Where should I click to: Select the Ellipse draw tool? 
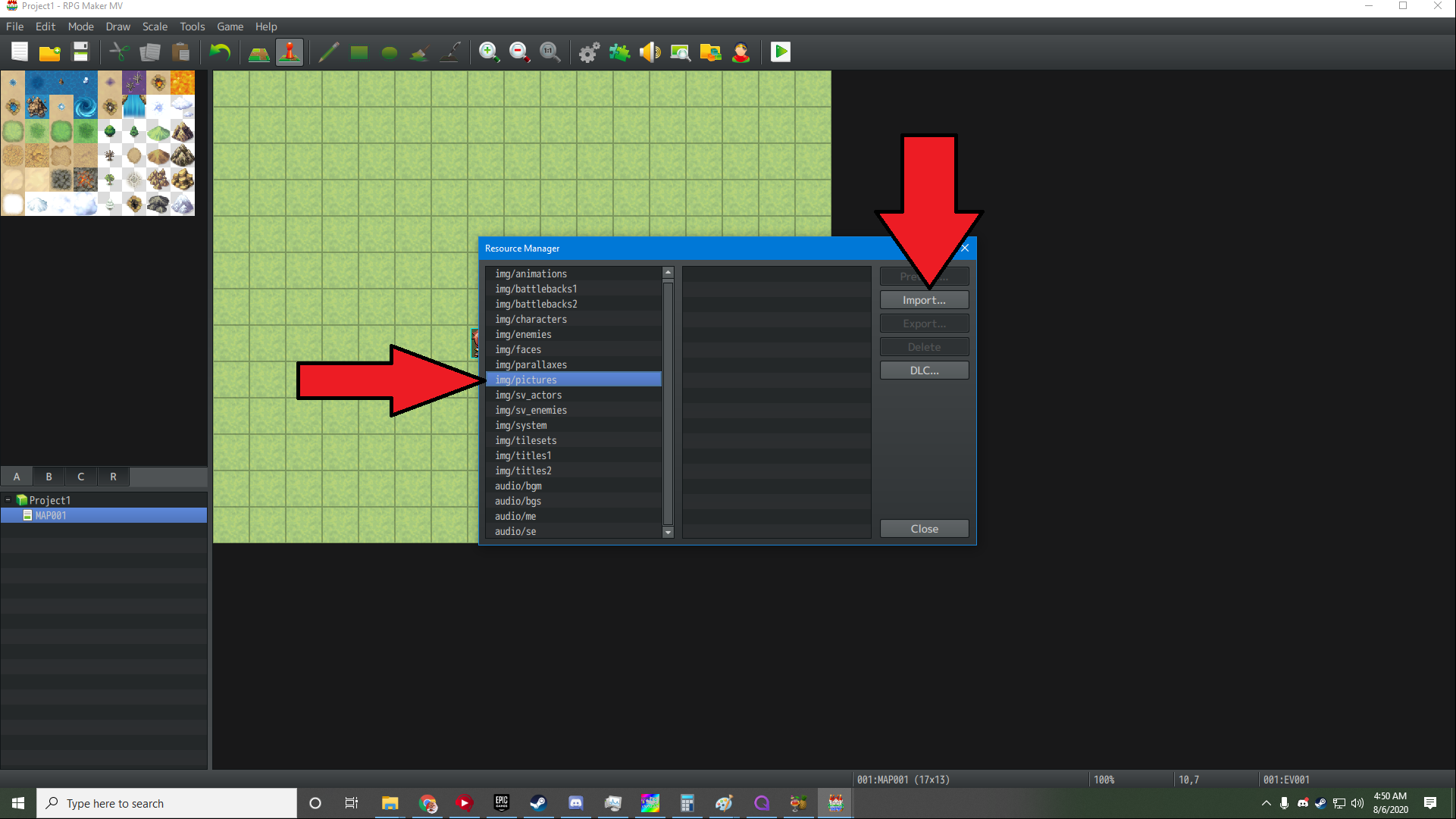(389, 52)
